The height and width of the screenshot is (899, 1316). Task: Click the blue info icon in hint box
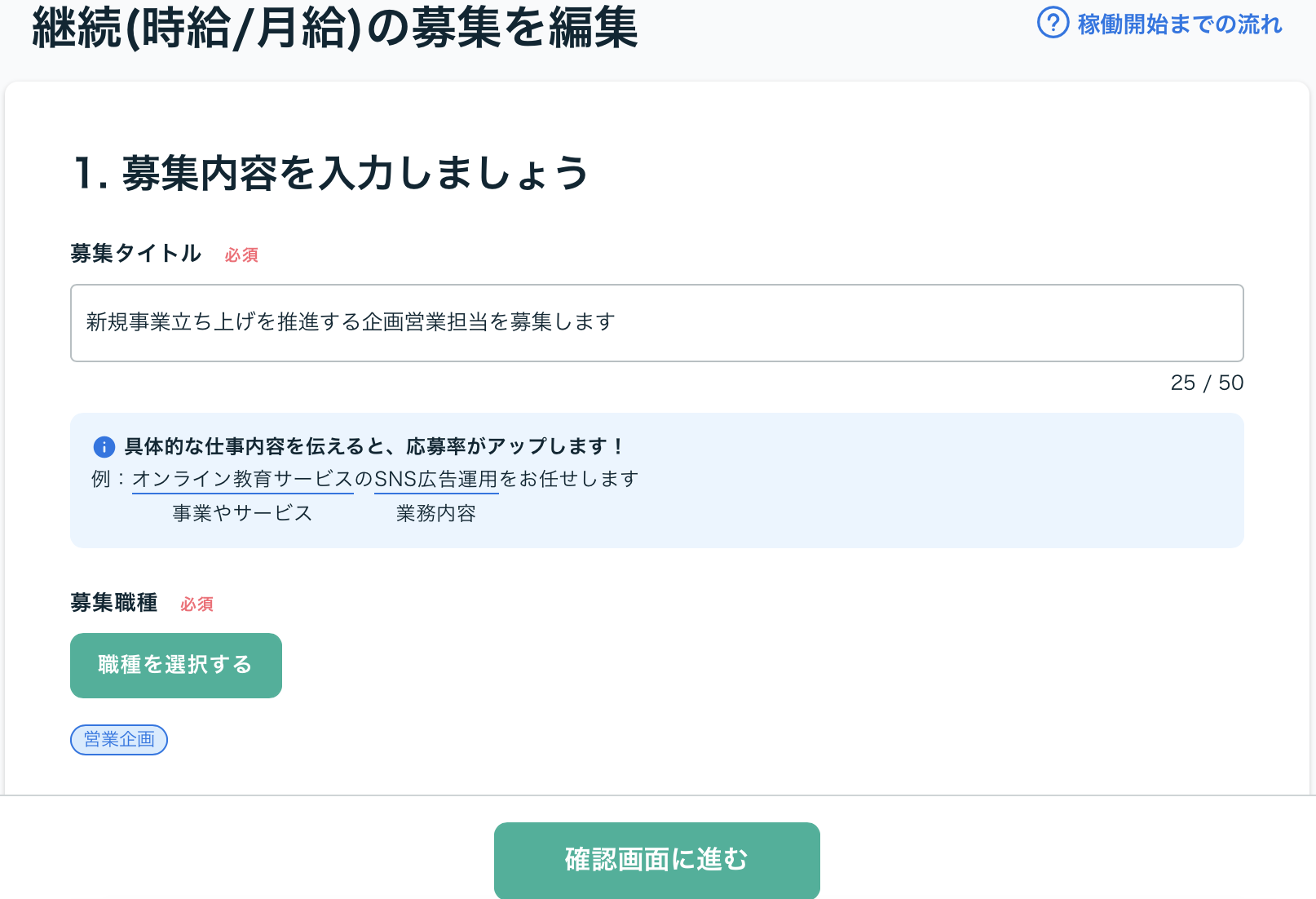pos(104,447)
